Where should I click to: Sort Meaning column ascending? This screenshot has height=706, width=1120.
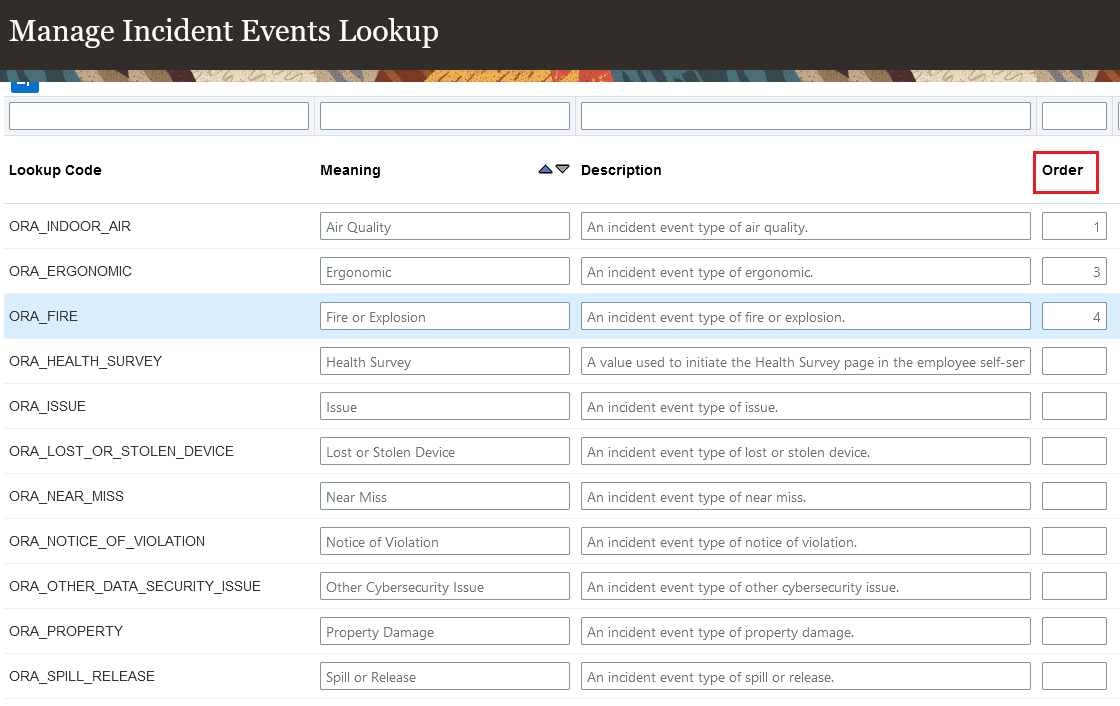coord(545,170)
